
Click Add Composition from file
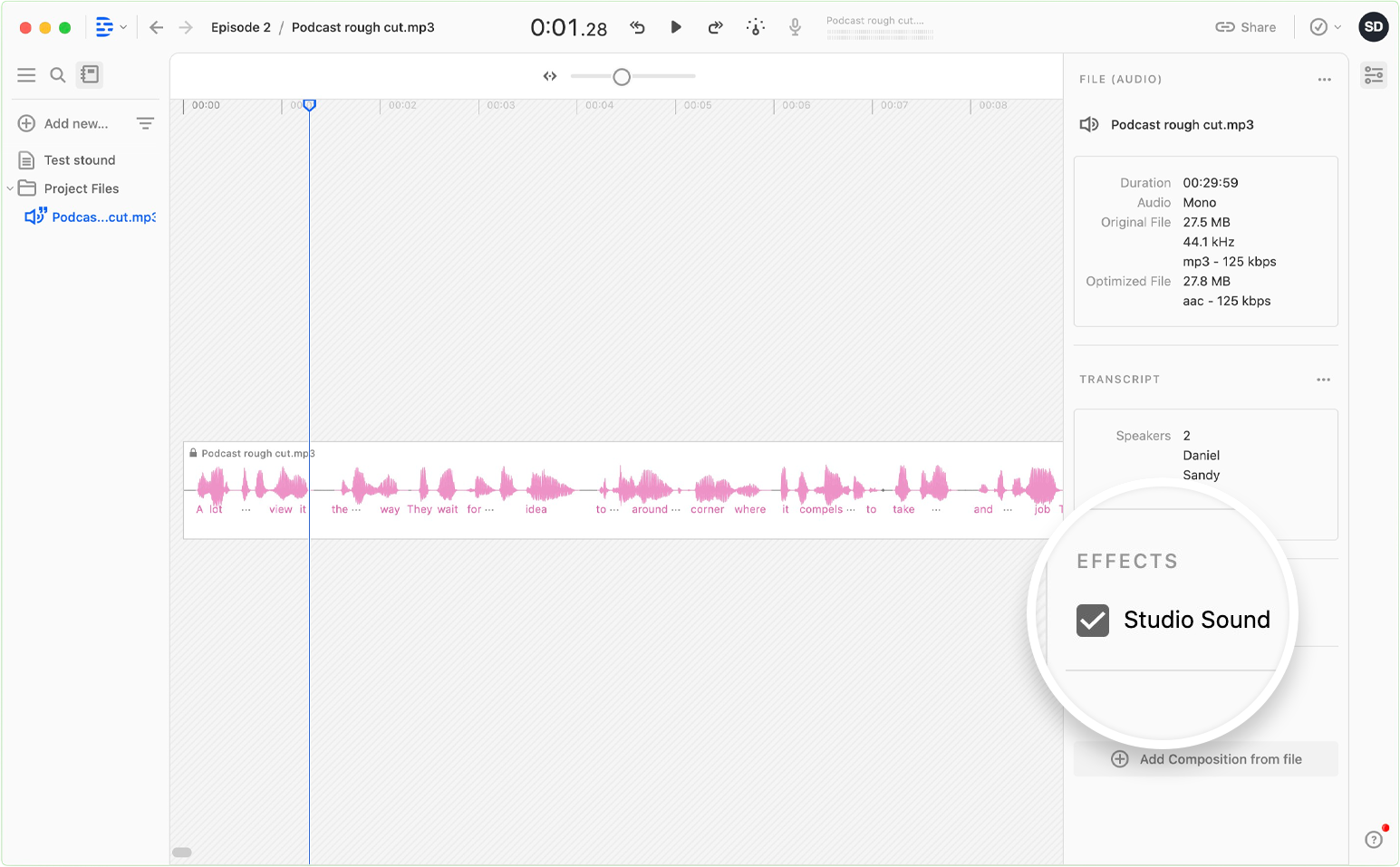click(x=1205, y=759)
